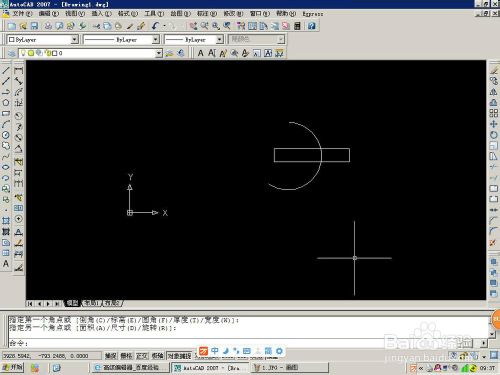
Task: Expand the linetype ByLayer dropdown
Action: click(x=156, y=39)
